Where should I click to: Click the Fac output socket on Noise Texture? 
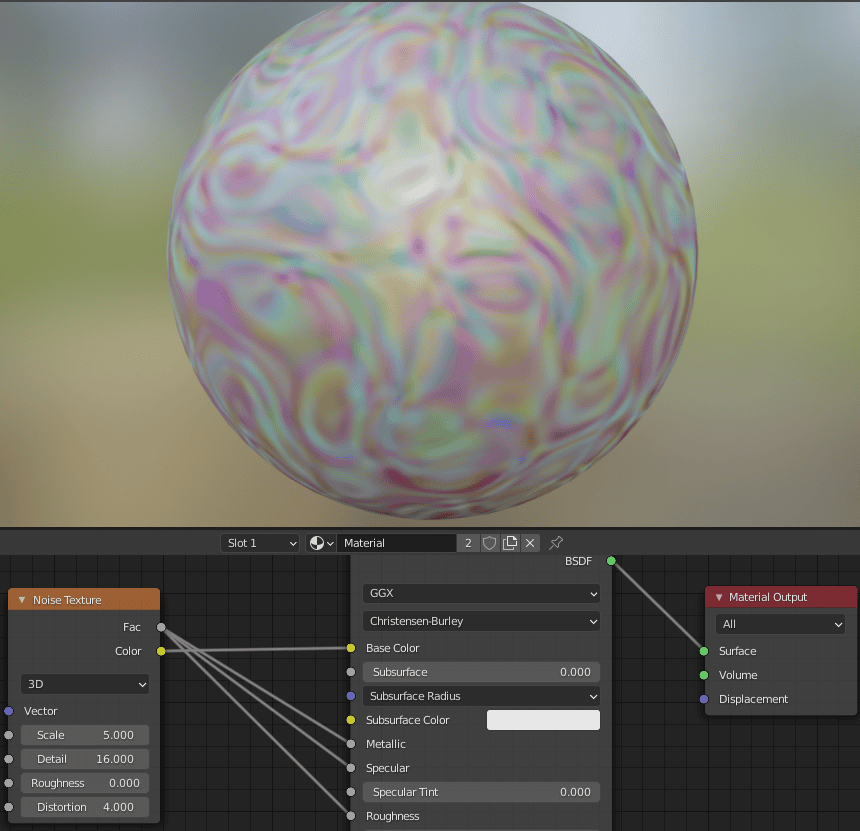(x=161, y=627)
